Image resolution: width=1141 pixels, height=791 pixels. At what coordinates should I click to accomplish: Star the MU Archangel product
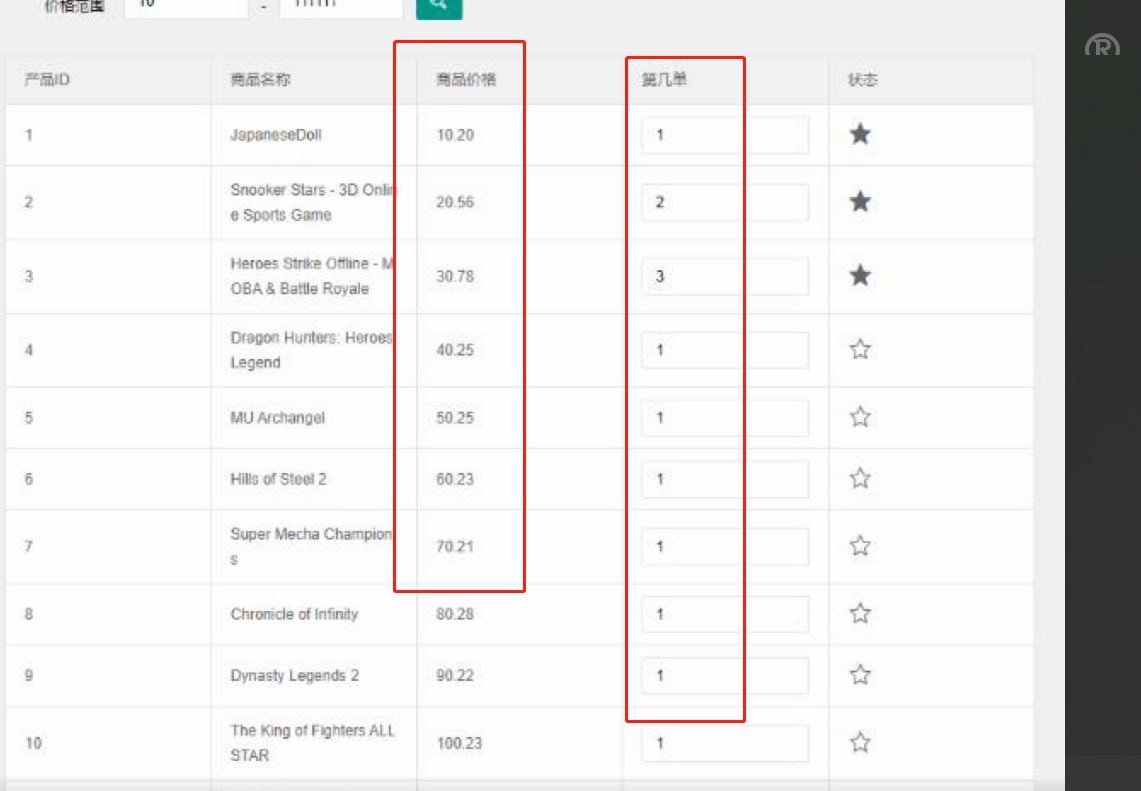click(860, 418)
